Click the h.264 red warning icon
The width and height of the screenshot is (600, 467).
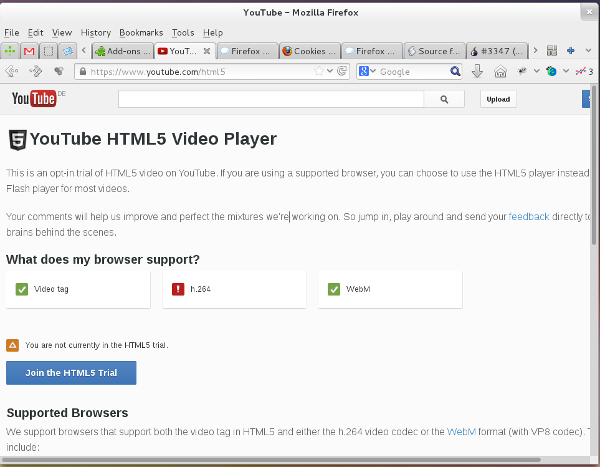tap(178, 289)
